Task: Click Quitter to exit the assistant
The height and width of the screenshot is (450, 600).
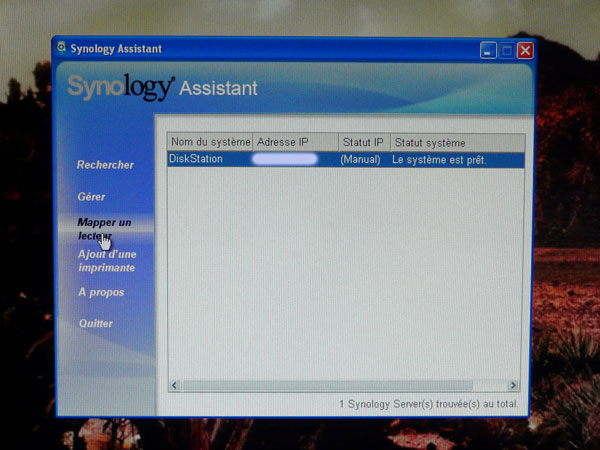Action: 96,324
